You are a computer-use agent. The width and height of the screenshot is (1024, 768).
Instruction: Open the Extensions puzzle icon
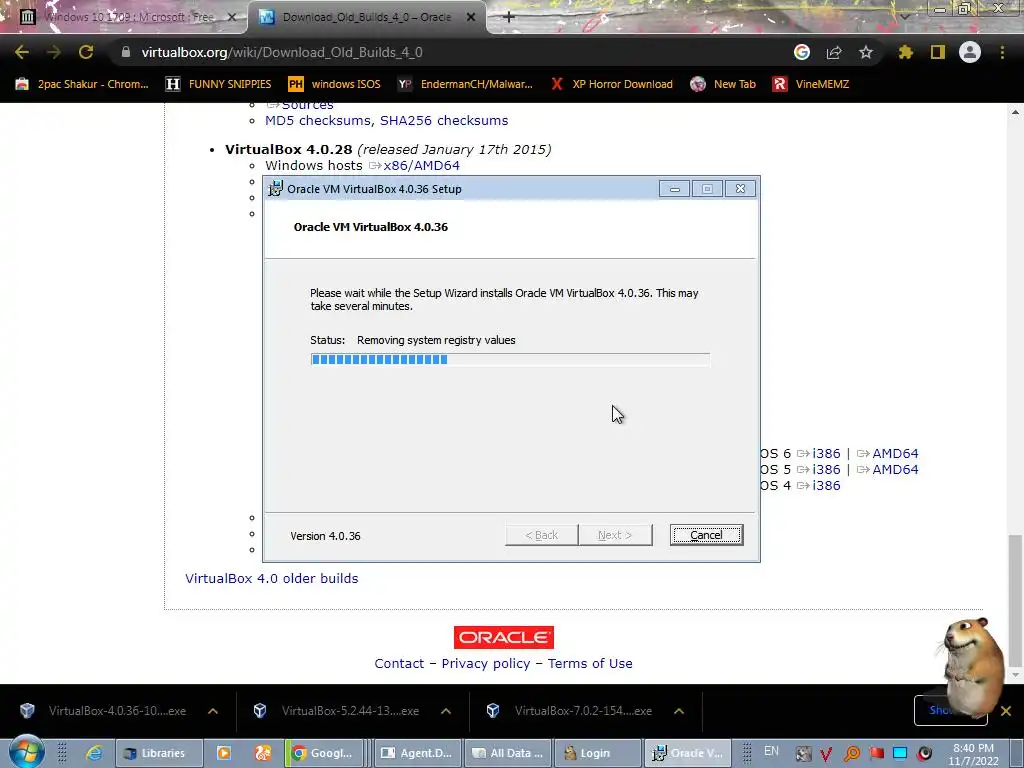(906, 52)
